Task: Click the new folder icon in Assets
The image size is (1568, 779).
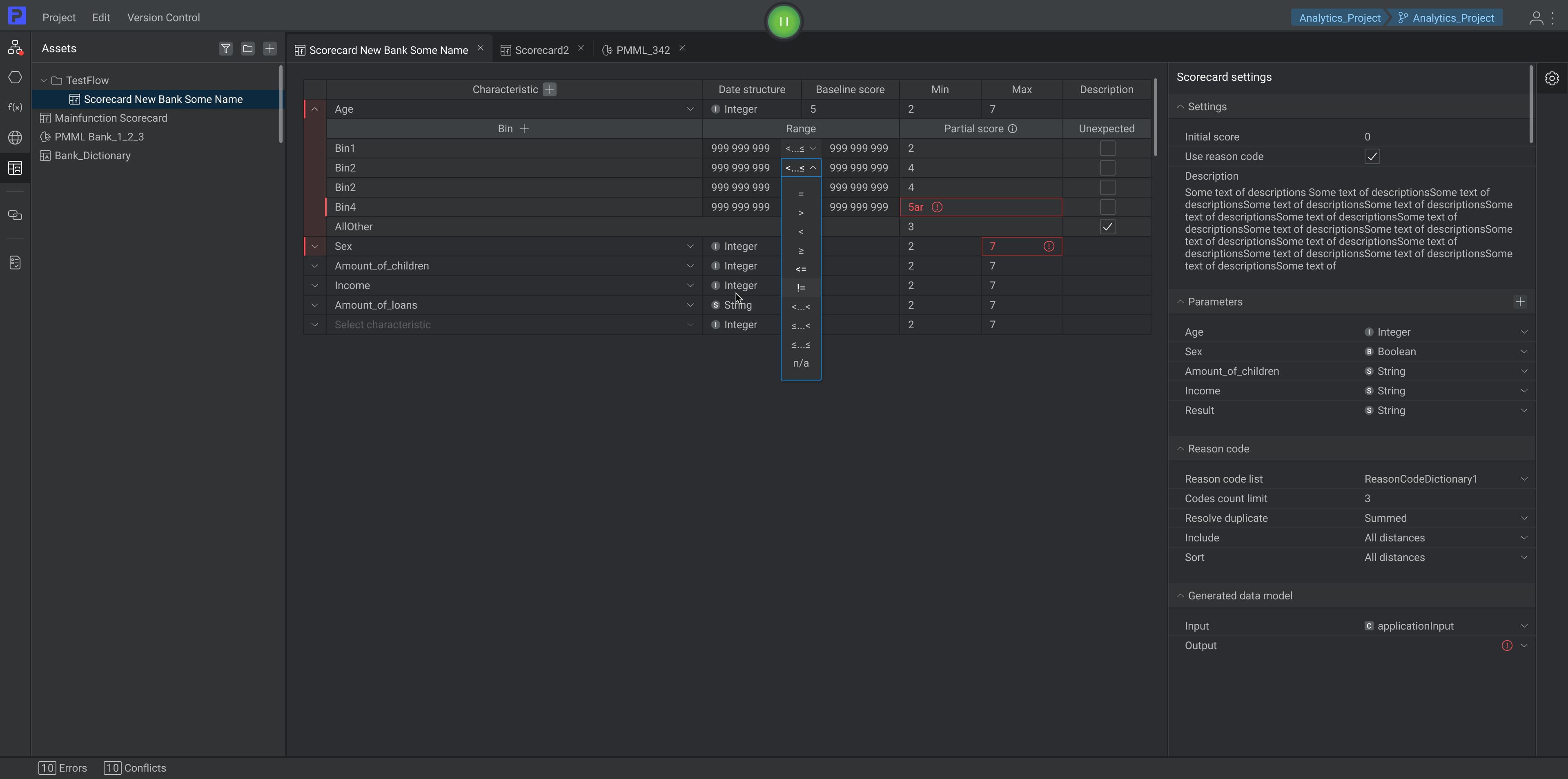Action: tap(248, 48)
